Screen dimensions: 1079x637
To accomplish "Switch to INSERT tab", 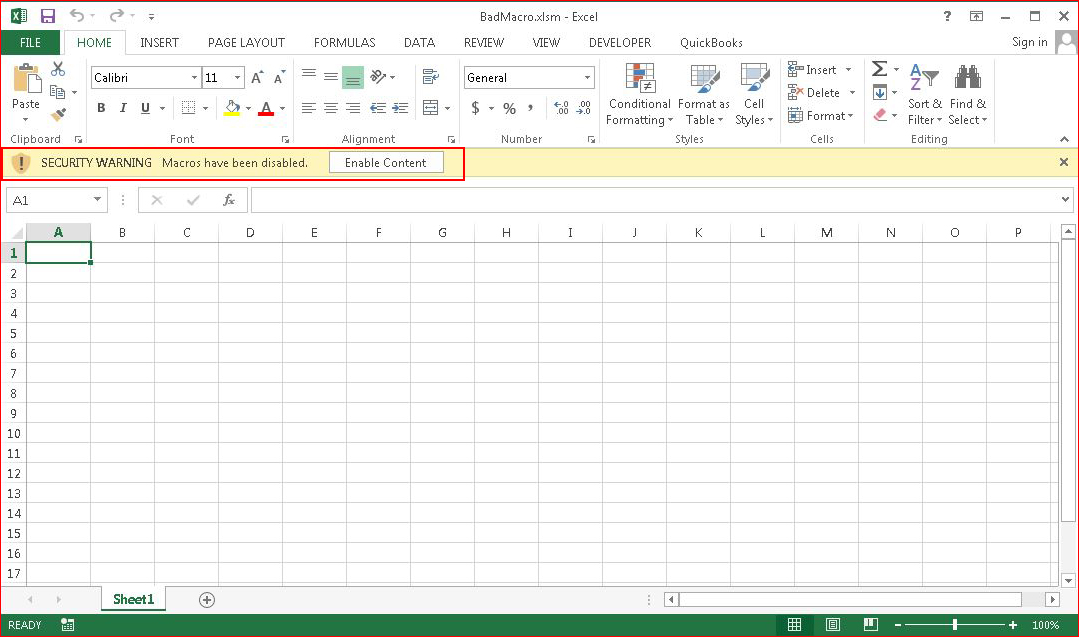I will (x=159, y=43).
